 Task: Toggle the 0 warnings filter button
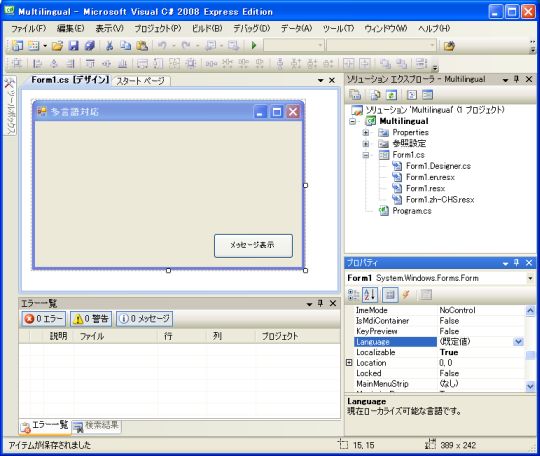[91, 319]
